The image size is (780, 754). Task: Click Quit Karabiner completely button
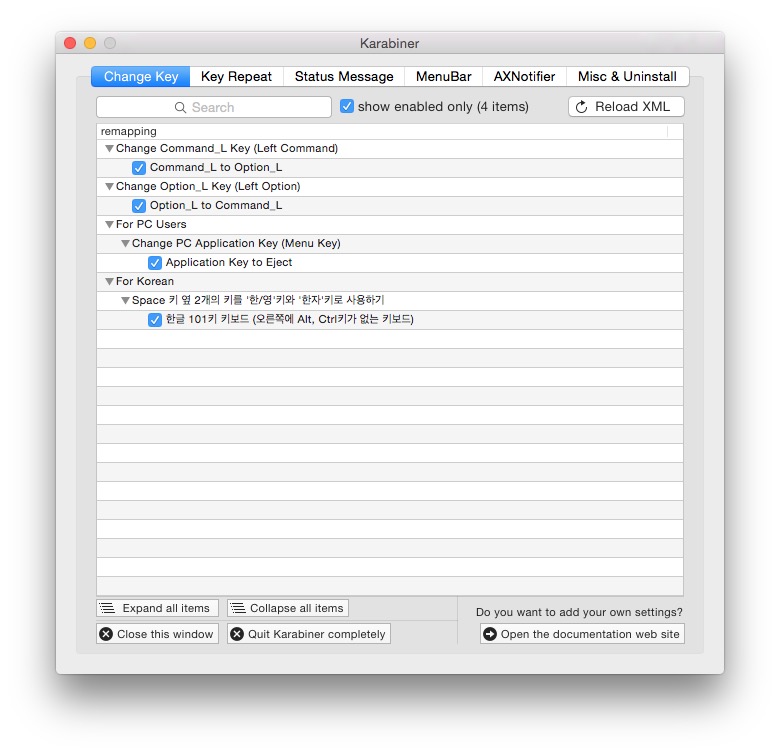pos(309,634)
